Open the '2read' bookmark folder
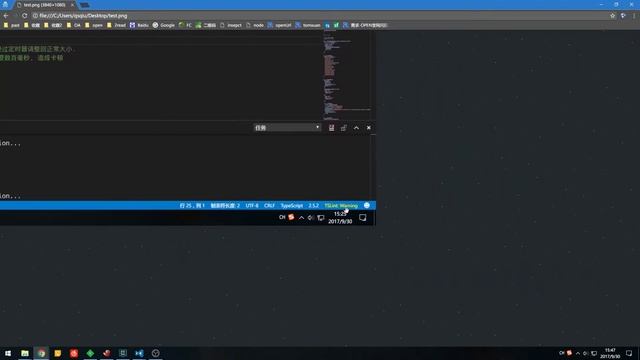The height and width of the screenshot is (360, 640). pyautogui.click(x=116, y=25)
